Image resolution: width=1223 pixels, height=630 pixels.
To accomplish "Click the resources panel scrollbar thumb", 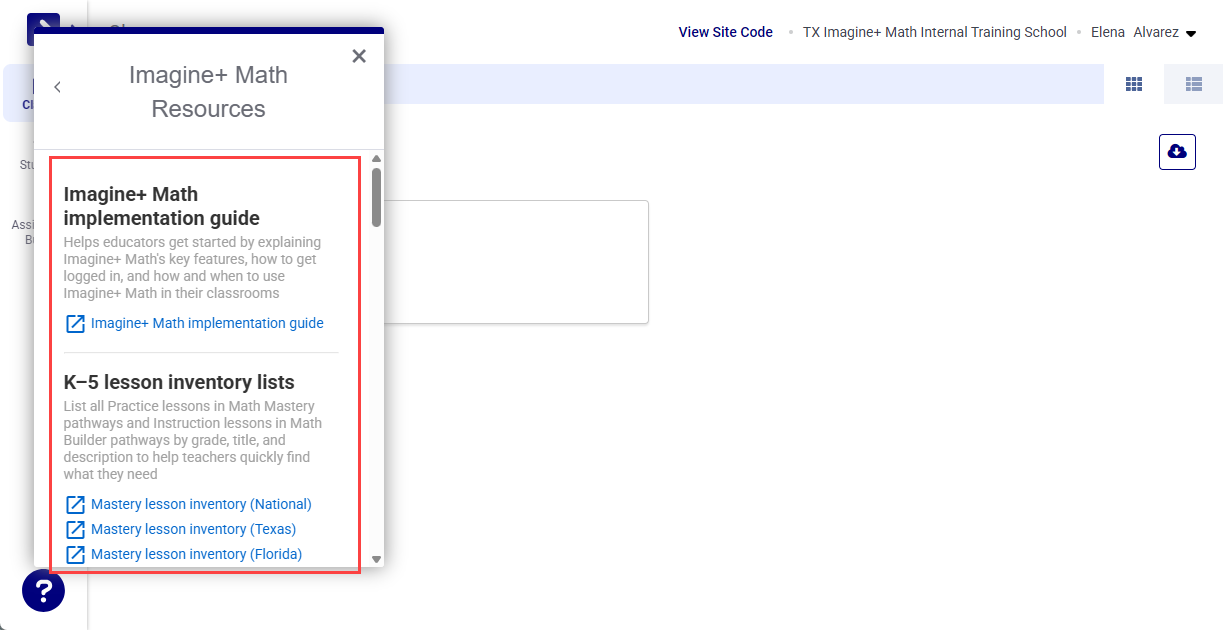I will tap(376, 197).
